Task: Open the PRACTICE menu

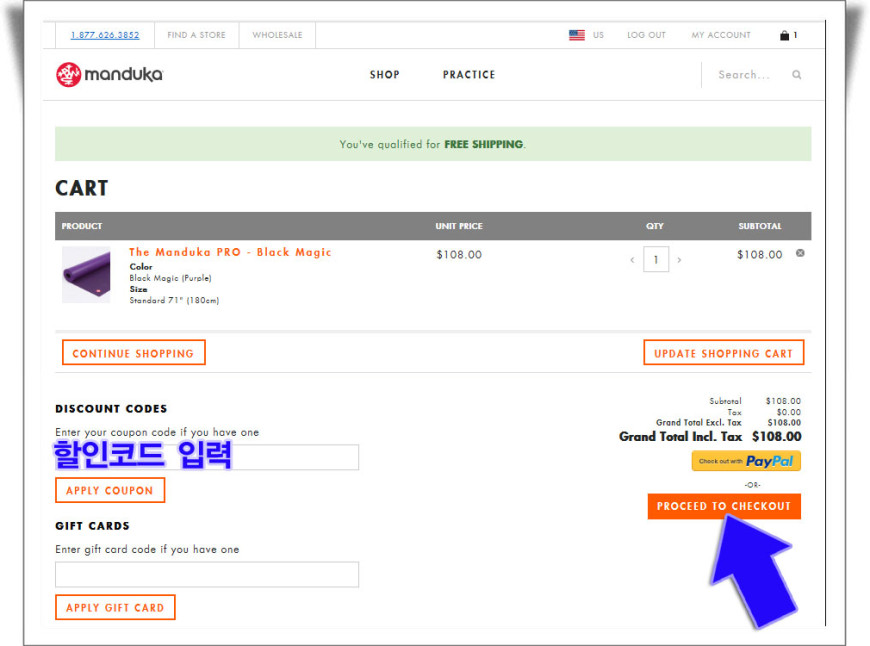Action: (469, 74)
